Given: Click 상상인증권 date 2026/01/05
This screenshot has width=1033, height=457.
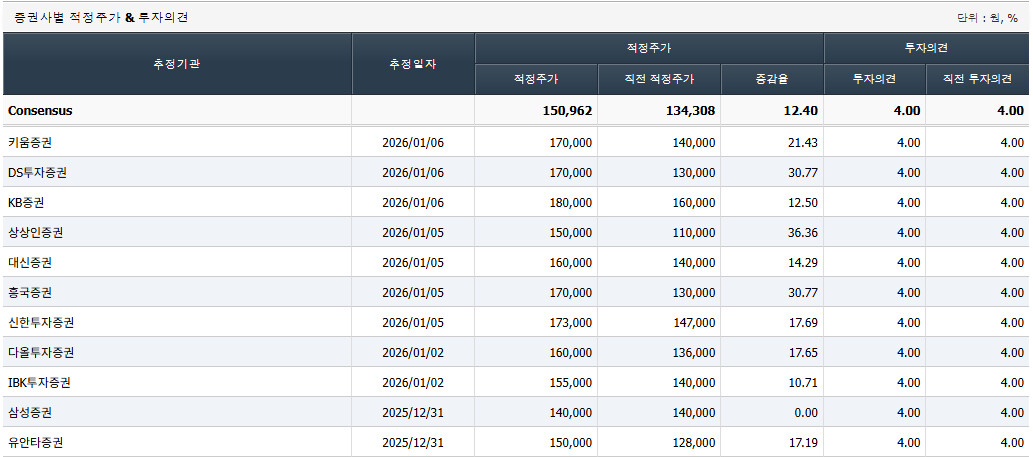Looking at the screenshot, I should click(413, 232).
